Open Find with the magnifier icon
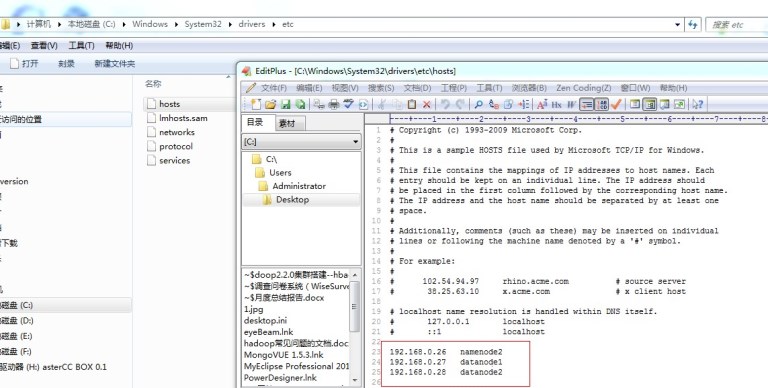The width and height of the screenshot is (768, 388). click(479, 104)
